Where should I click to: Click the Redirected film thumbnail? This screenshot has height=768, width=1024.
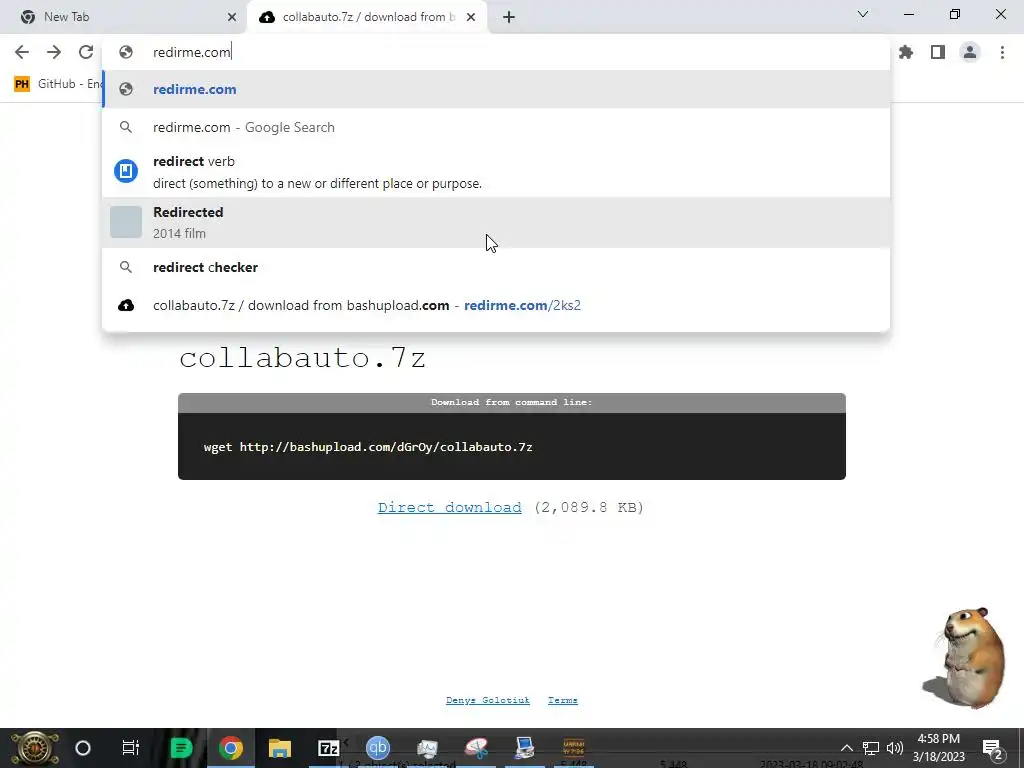[x=126, y=222]
